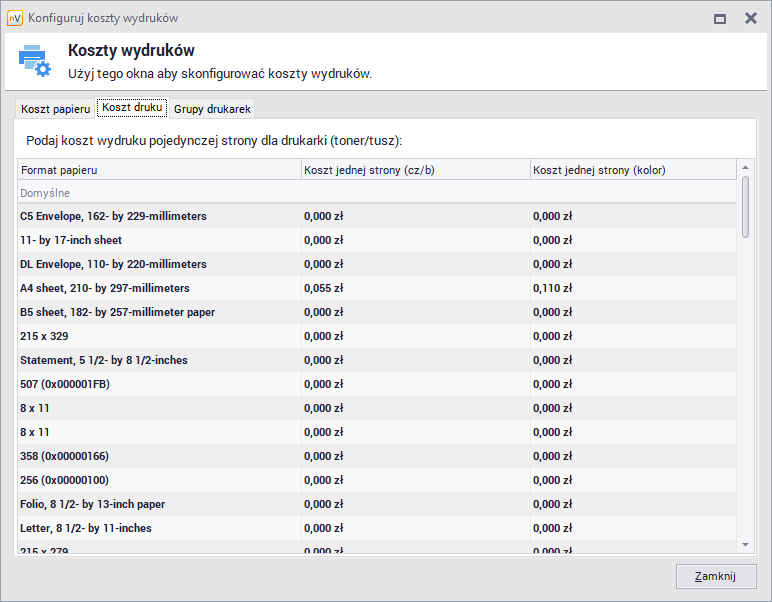Switch to the Koszt papieru tab
Screen dimensions: 772x602
tap(56, 109)
